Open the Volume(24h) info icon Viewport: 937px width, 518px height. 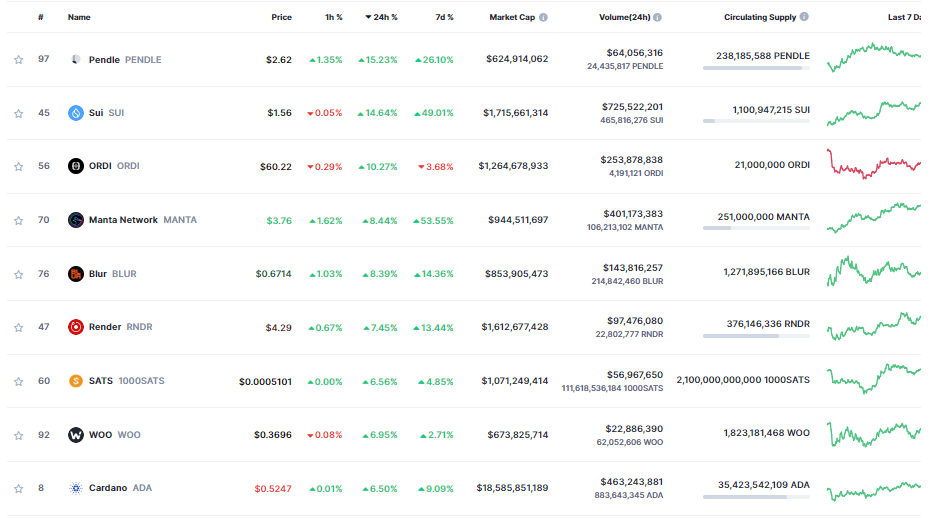pyautogui.click(x=657, y=17)
